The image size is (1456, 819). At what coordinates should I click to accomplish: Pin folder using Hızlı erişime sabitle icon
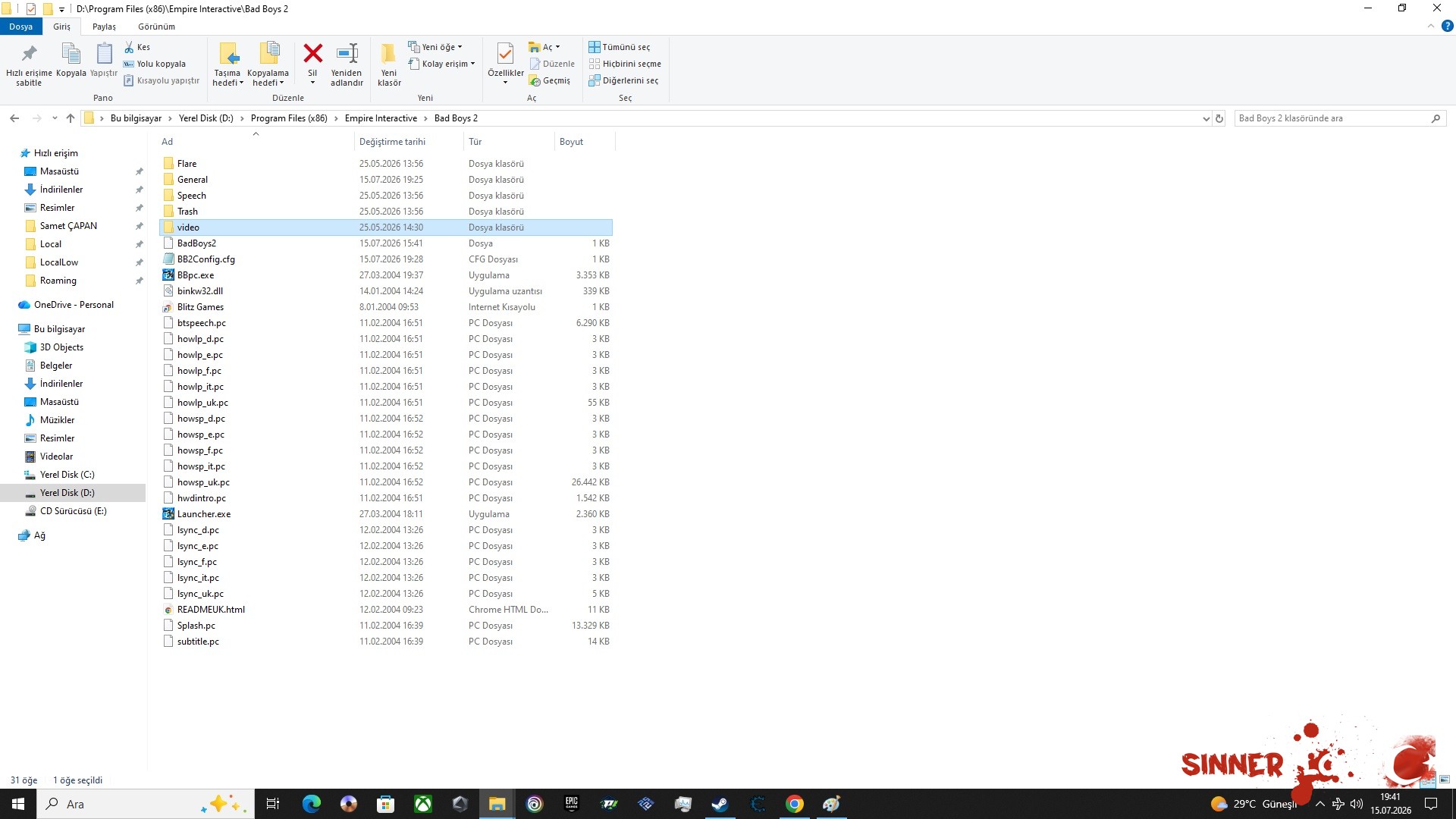(29, 53)
